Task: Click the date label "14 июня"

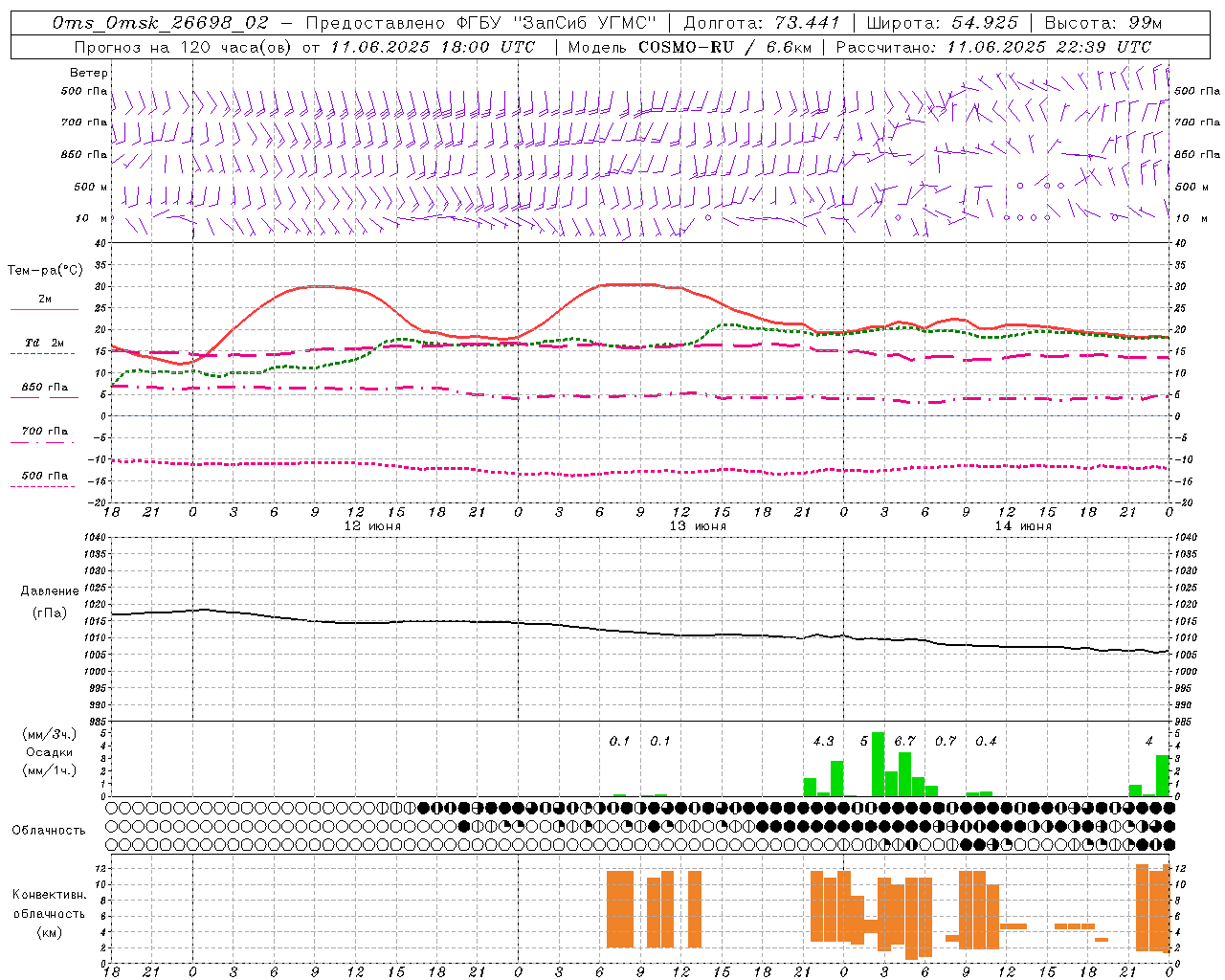Action: (1023, 526)
